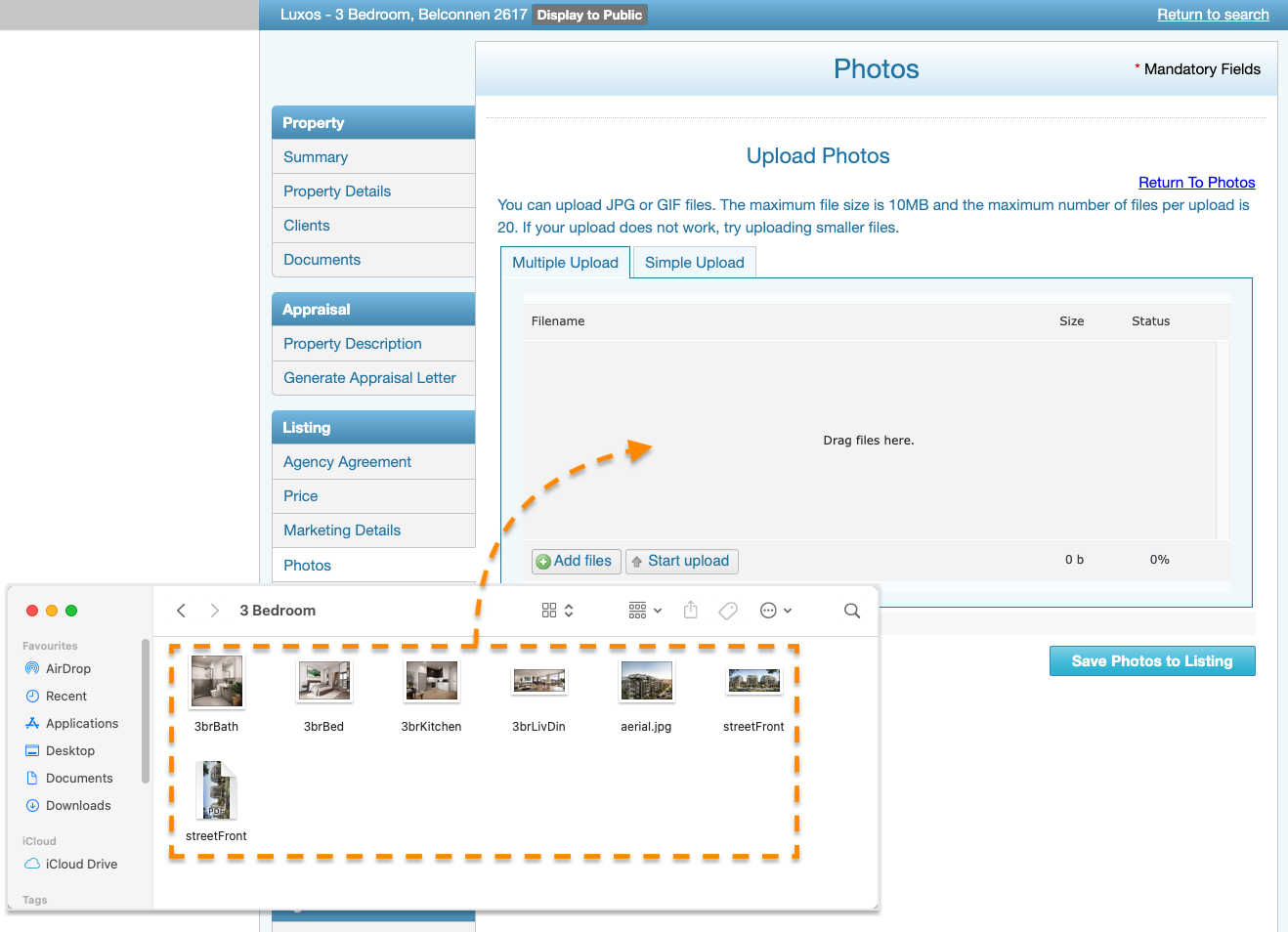
Task: Open AirDrop in Finder sidebar
Action: point(67,669)
